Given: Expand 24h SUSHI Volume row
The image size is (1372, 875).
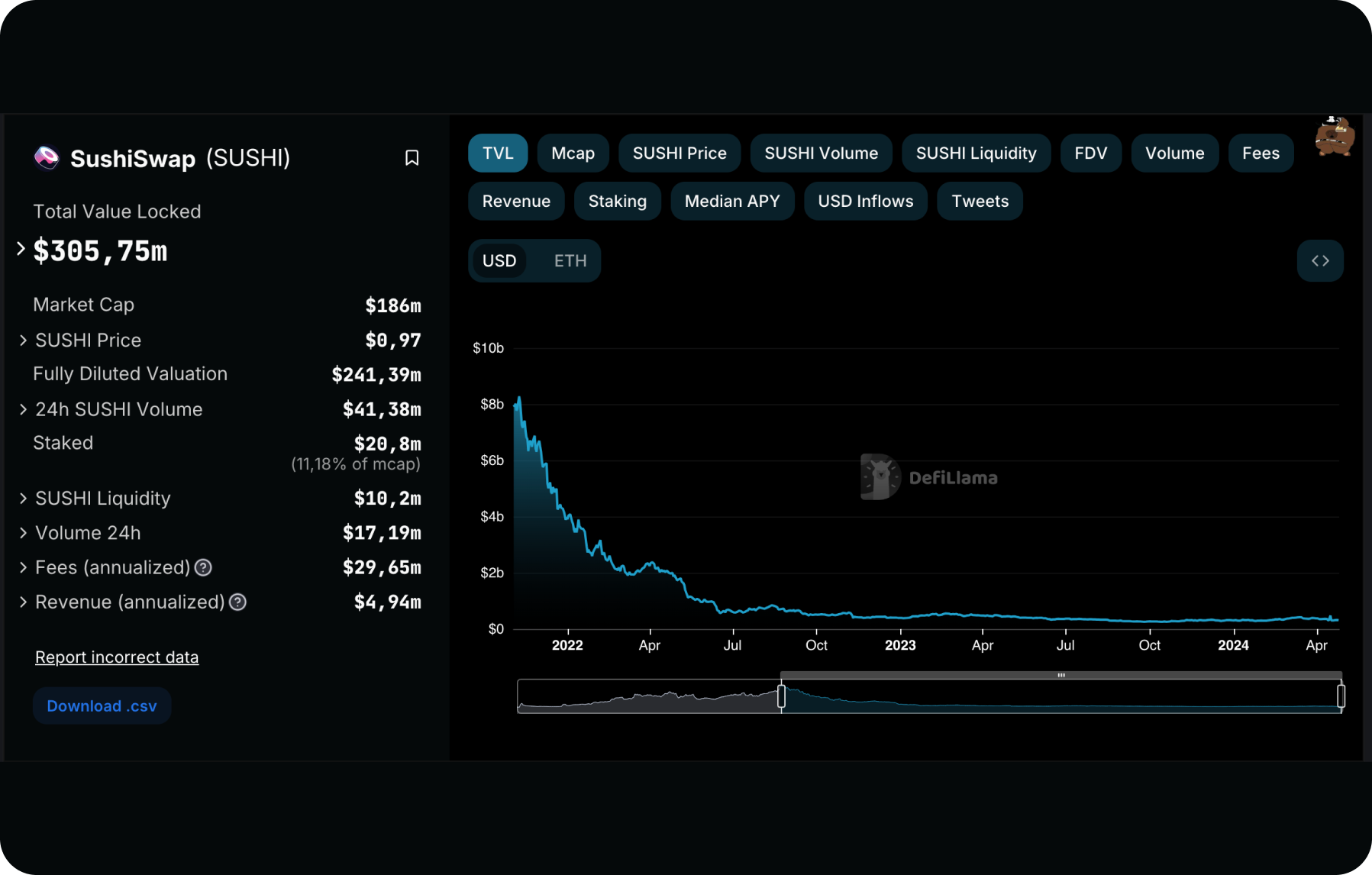Looking at the screenshot, I should point(23,410).
